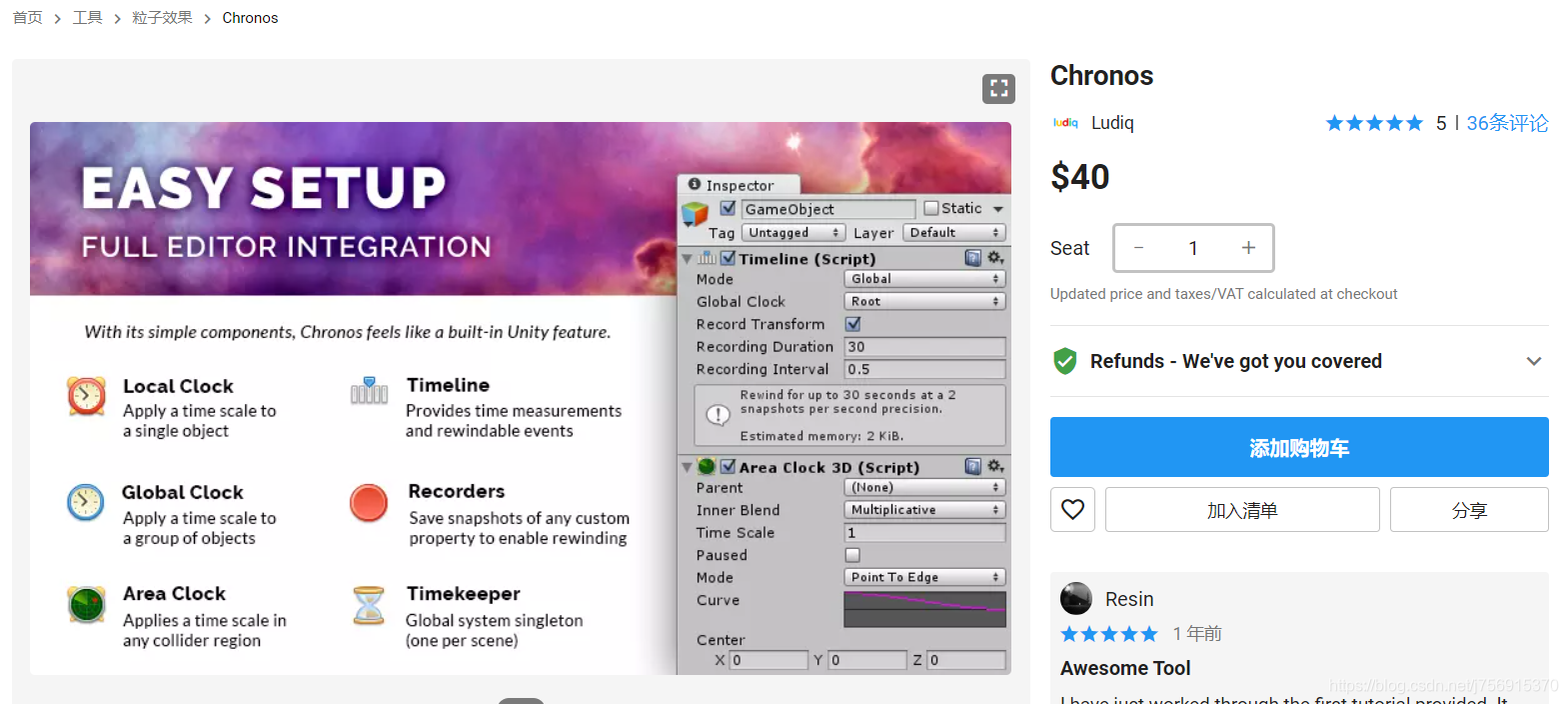This screenshot has height=704, width=1568.
Task: Open the Default layer dropdown
Action: pos(953,233)
